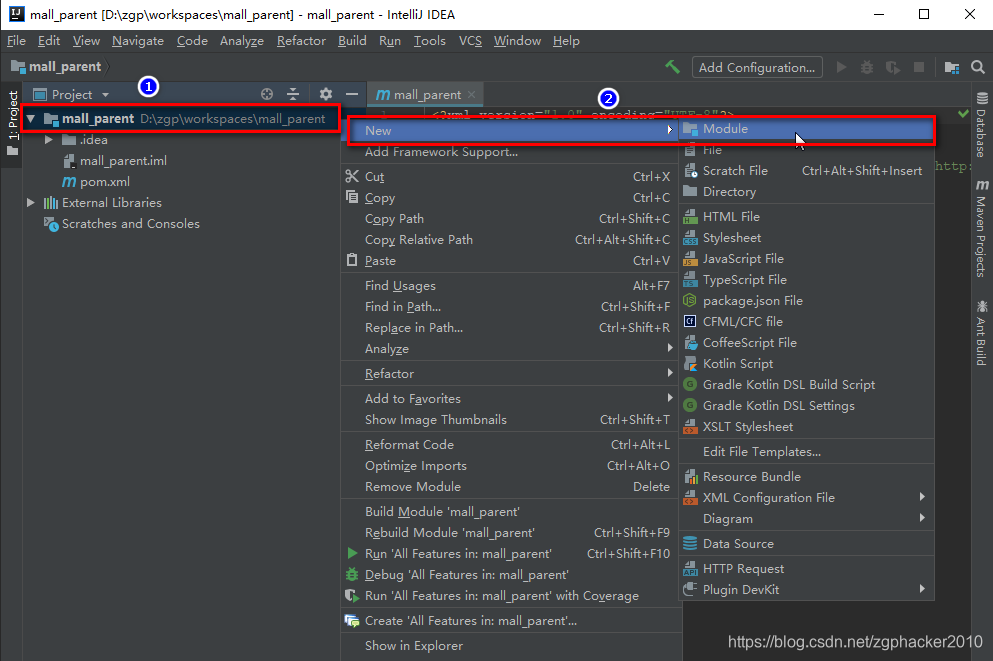Image resolution: width=993 pixels, height=661 pixels.
Task: Select CFML/CFC file option
Action: pyautogui.click(x=806, y=322)
